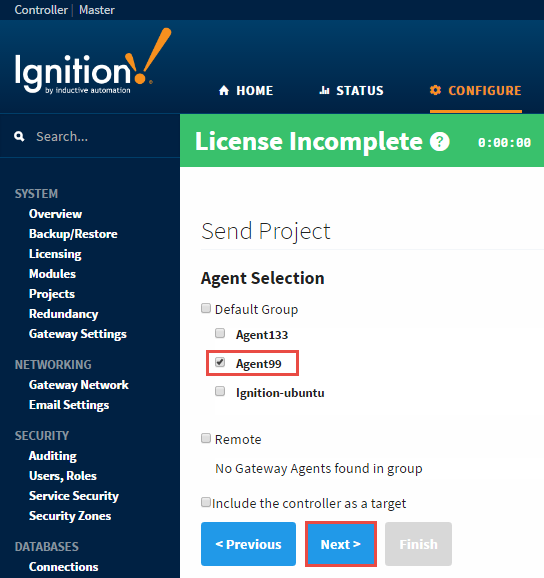Viewport: 544px width, 578px height.
Task: Click the Home house icon
Action: pyautogui.click(x=224, y=90)
